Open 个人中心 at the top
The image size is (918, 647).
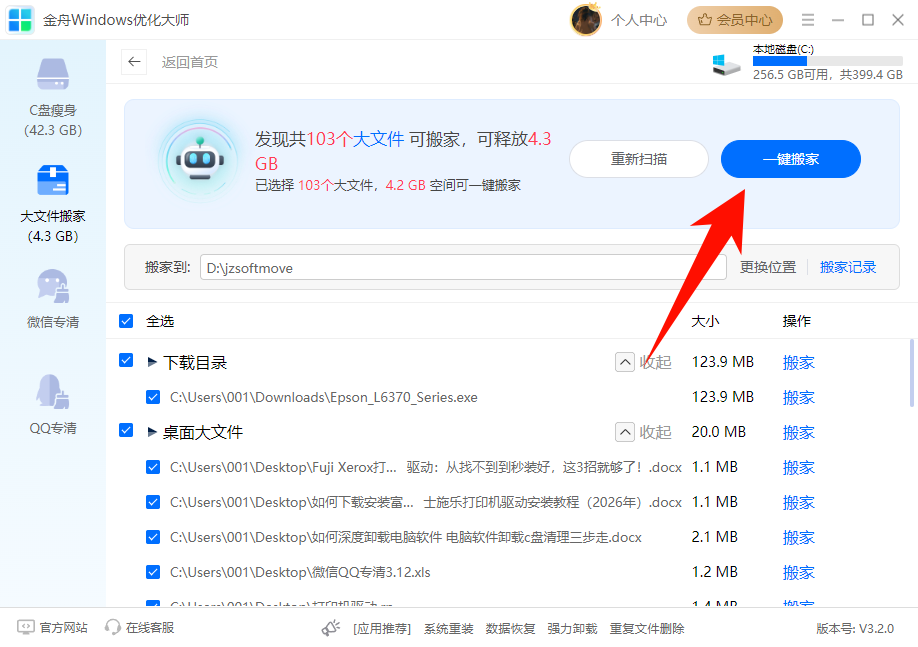pyautogui.click(x=638, y=20)
